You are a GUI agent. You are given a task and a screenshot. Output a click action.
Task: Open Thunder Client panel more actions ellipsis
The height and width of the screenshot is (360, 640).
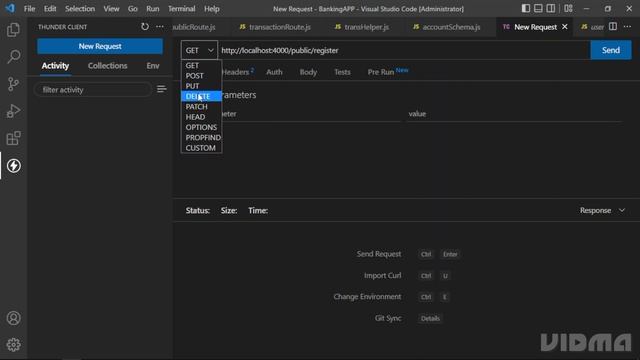[x=160, y=27]
